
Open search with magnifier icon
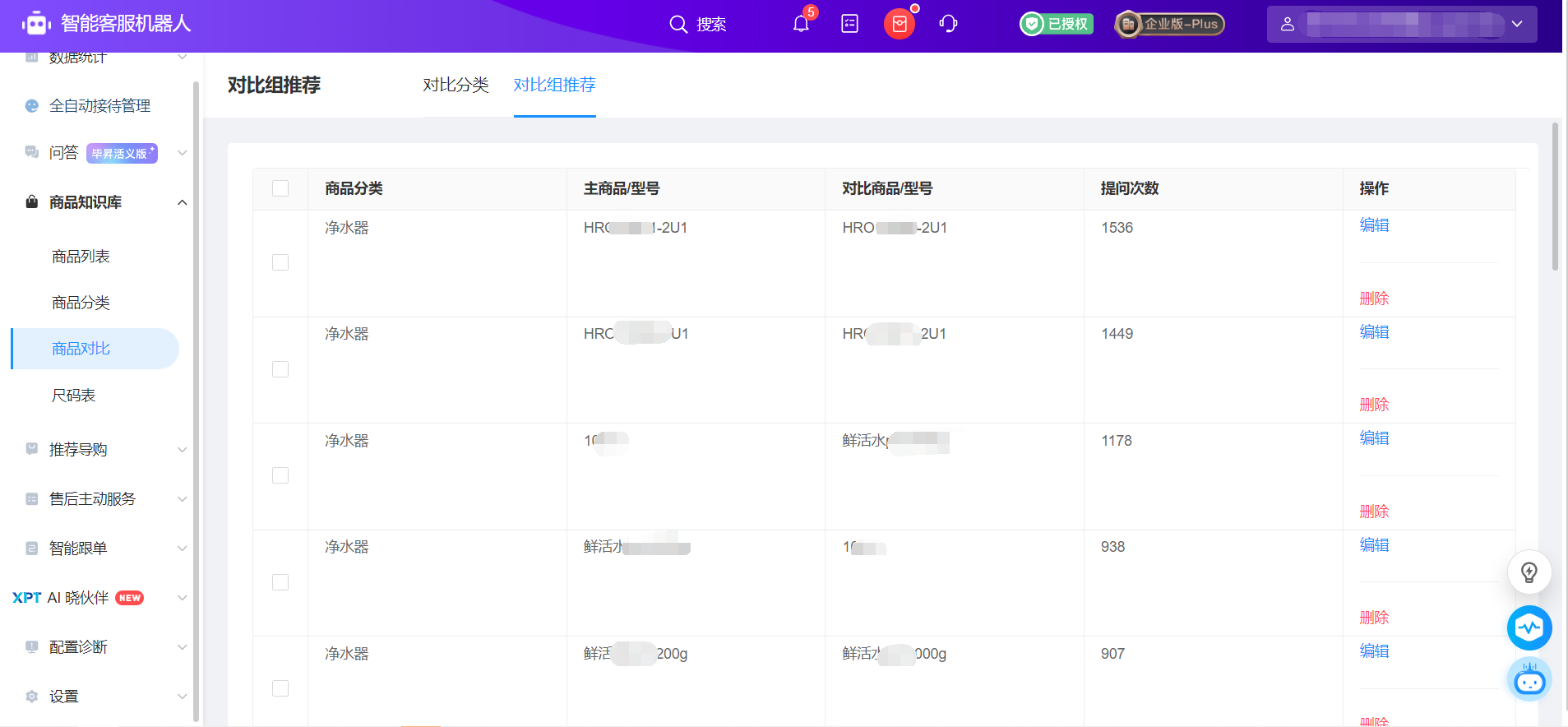tap(678, 24)
